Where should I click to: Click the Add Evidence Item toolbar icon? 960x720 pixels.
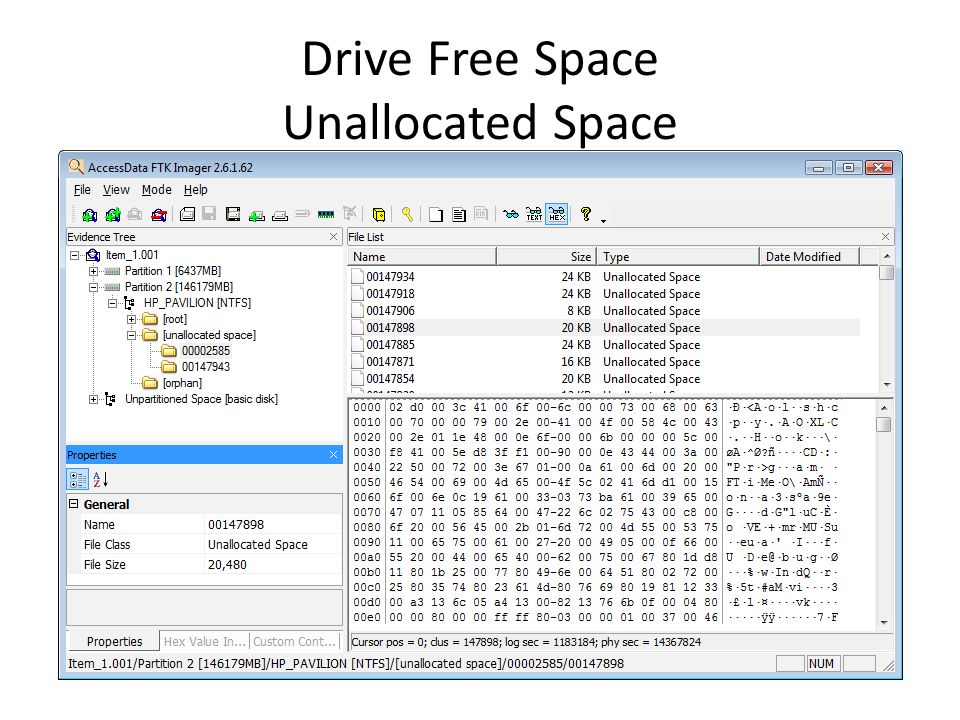(x=89, y=214)
